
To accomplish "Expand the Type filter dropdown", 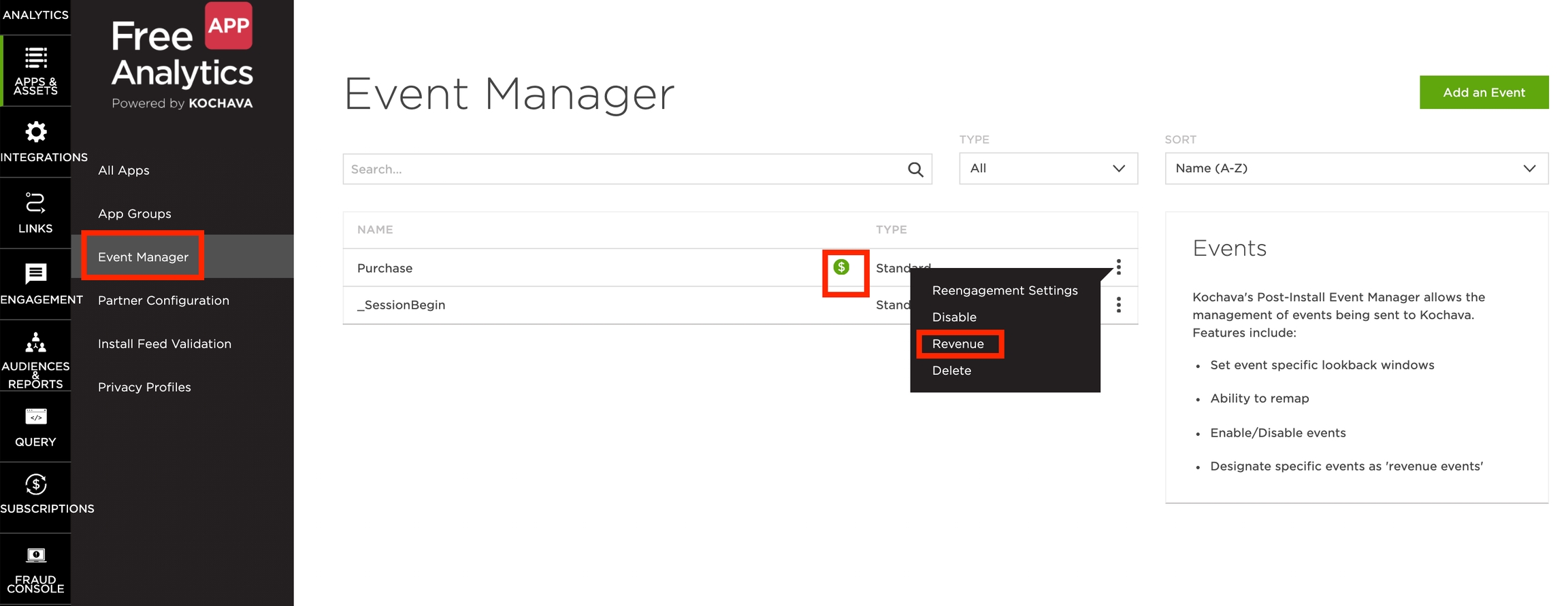I will click(x=1047, y=169).
